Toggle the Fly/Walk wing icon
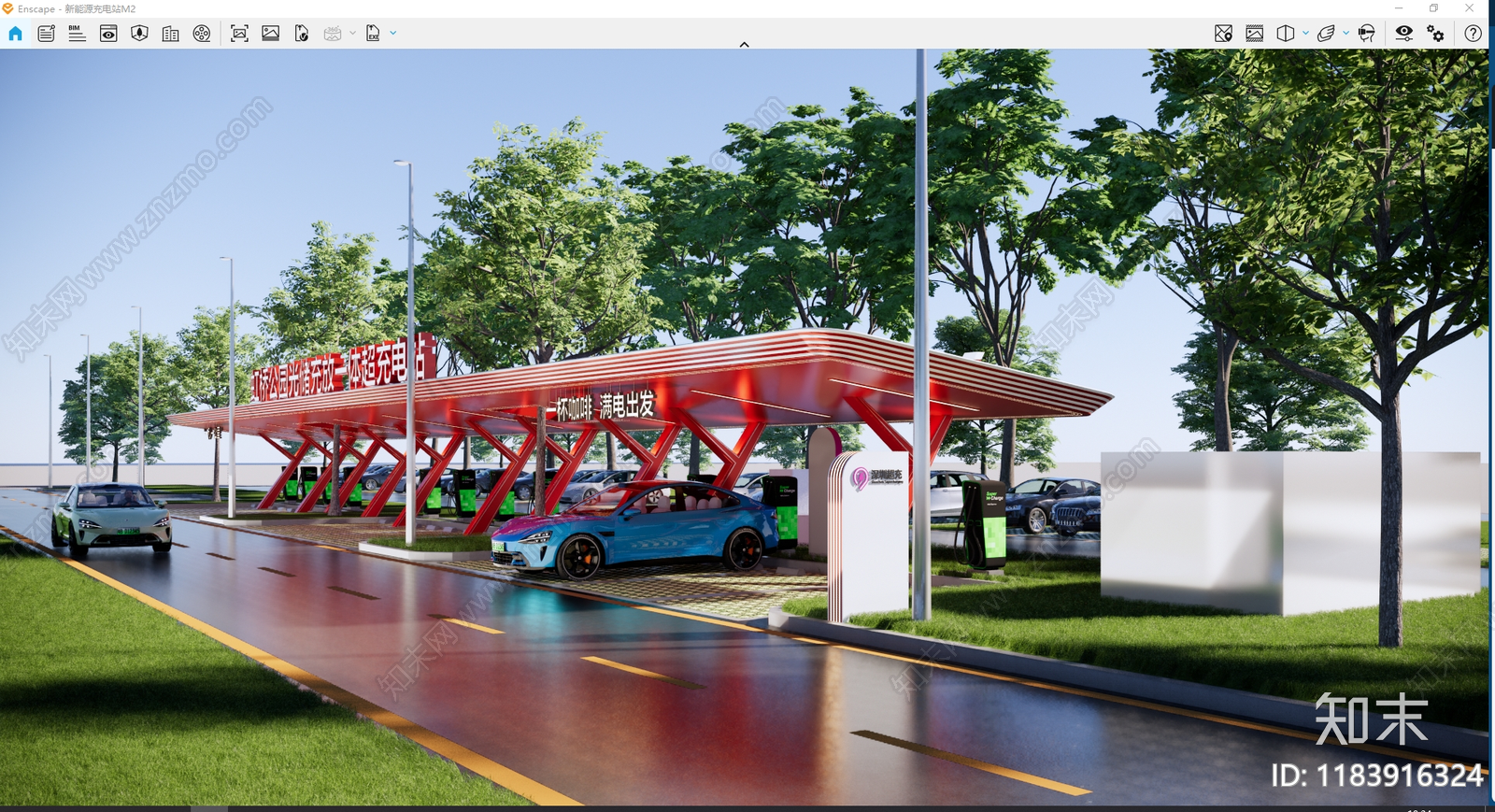The width and height of the screenshot is (1495, 812). click(1326, 34)
